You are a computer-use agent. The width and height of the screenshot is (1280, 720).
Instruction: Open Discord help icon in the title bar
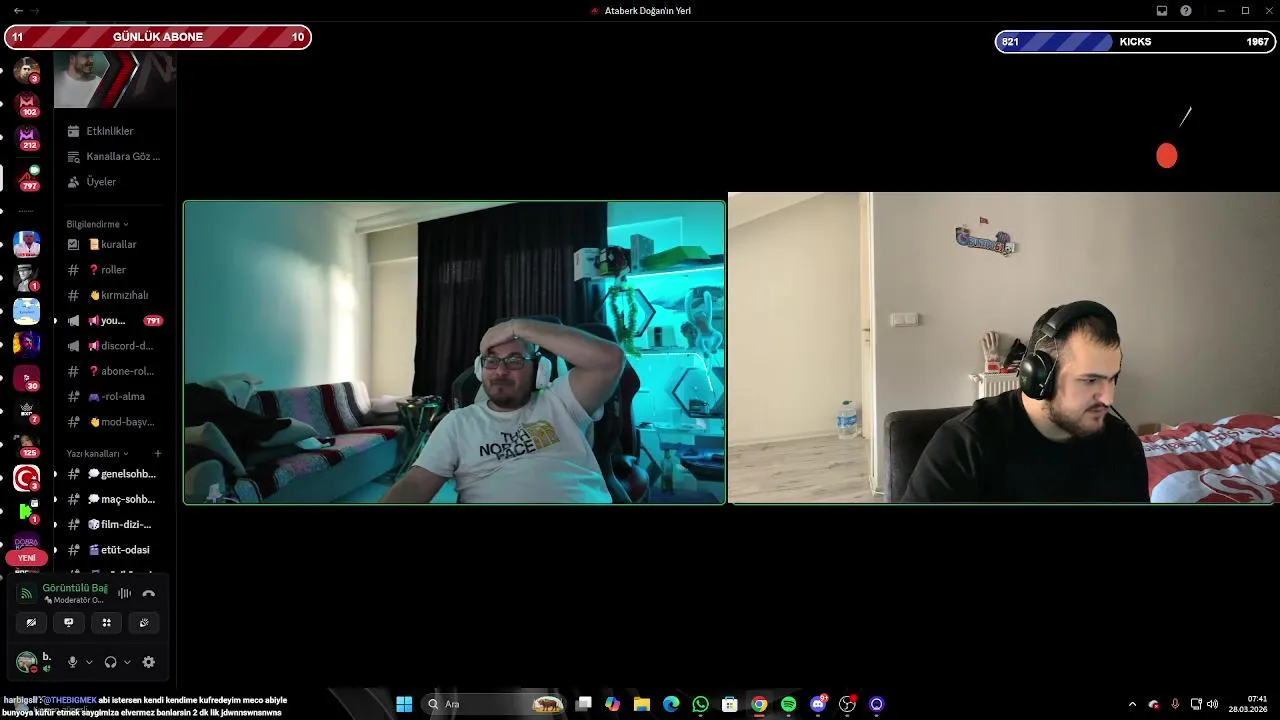[x=1186, y=10]
